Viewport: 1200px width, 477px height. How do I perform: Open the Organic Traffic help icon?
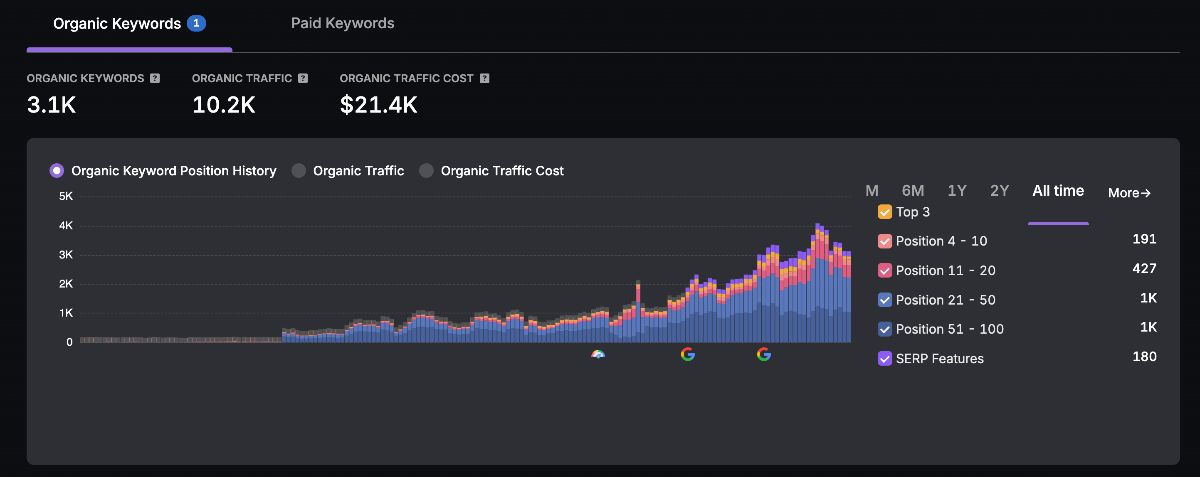[303, 78]
